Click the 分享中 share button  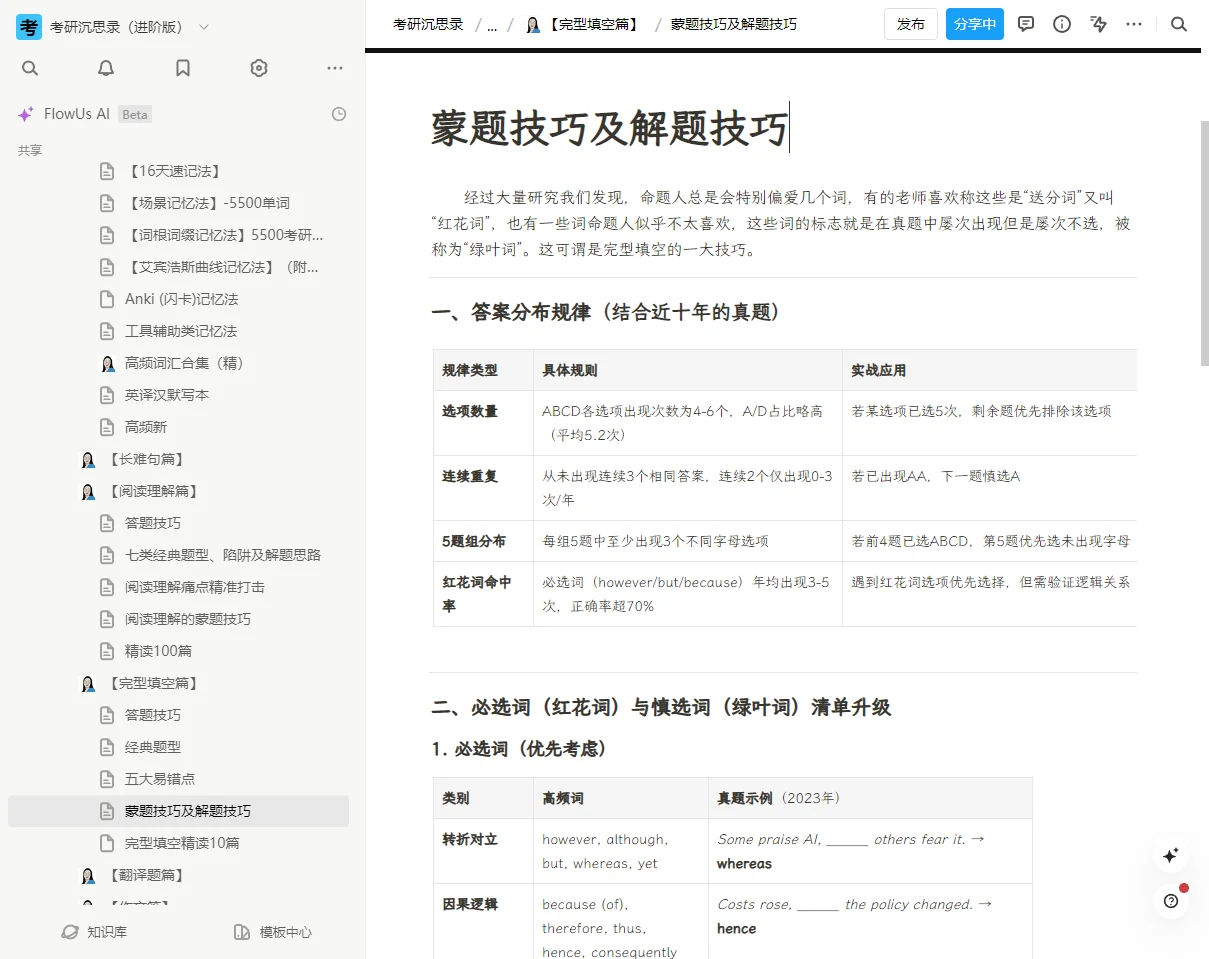pyautogui.click(x=975, y=24)
